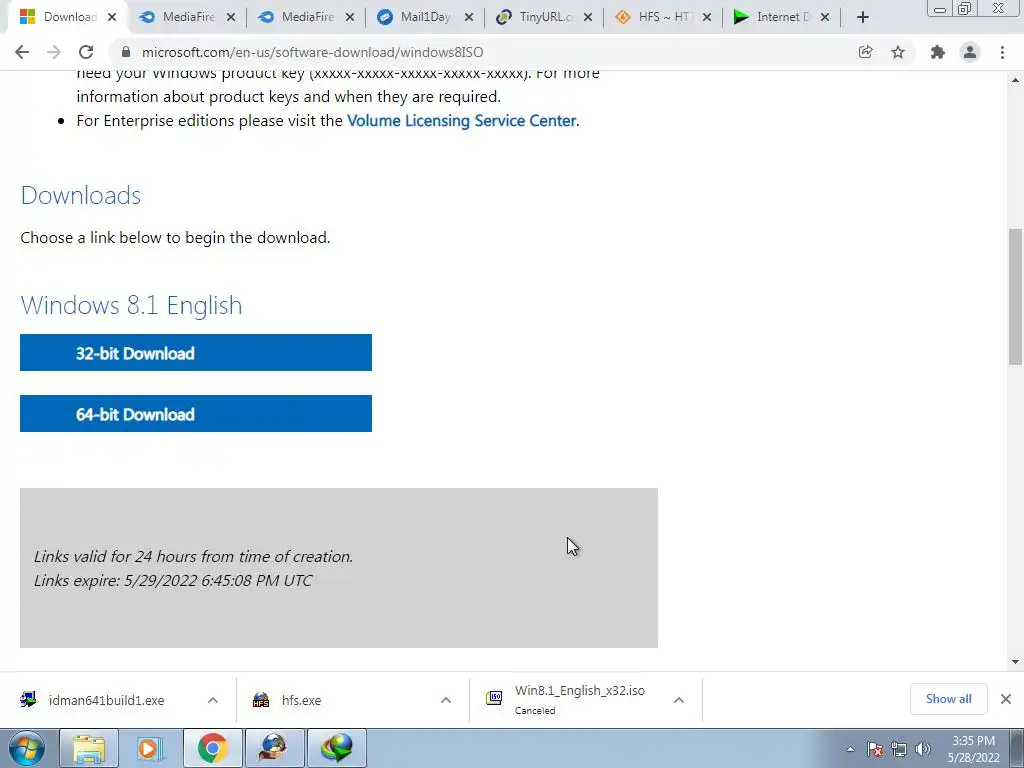The height and width of the screenshot is (768, 1024).
Task: Switch to the Mail1Day tab
Action: point(425,17)
